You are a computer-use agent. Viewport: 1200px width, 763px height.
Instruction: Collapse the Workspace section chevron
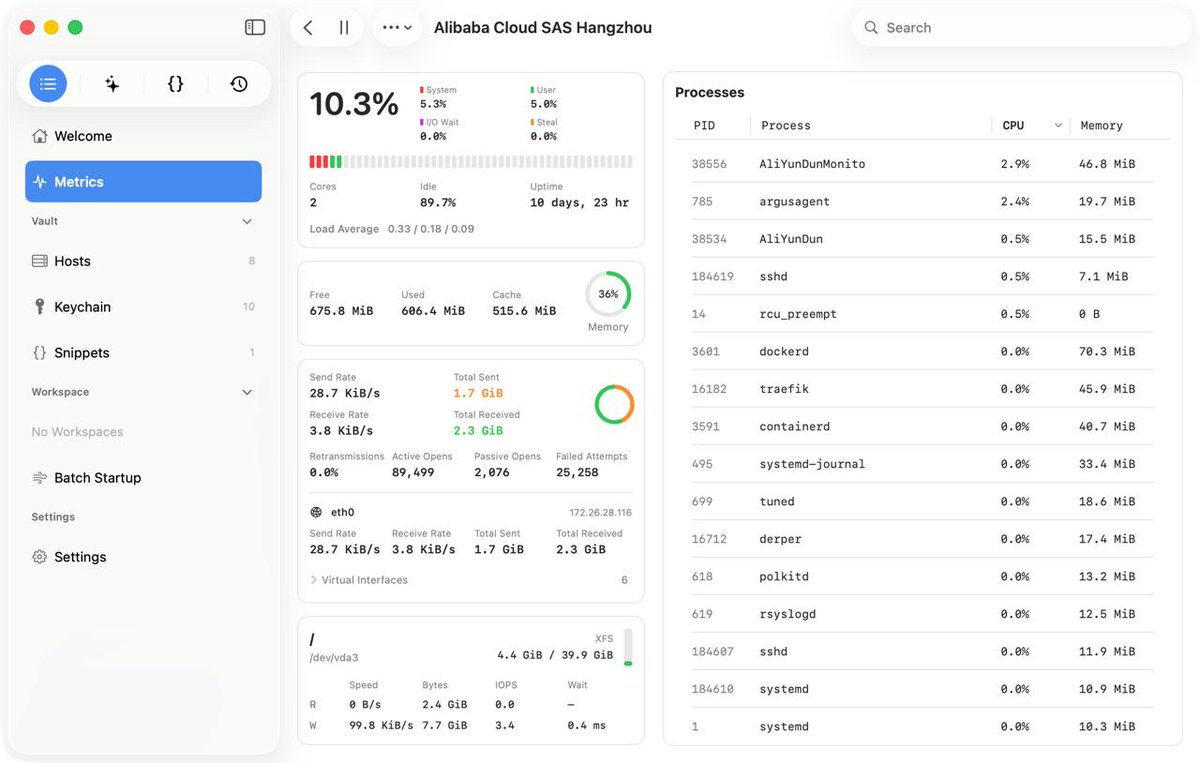click(x=247, y=392)
